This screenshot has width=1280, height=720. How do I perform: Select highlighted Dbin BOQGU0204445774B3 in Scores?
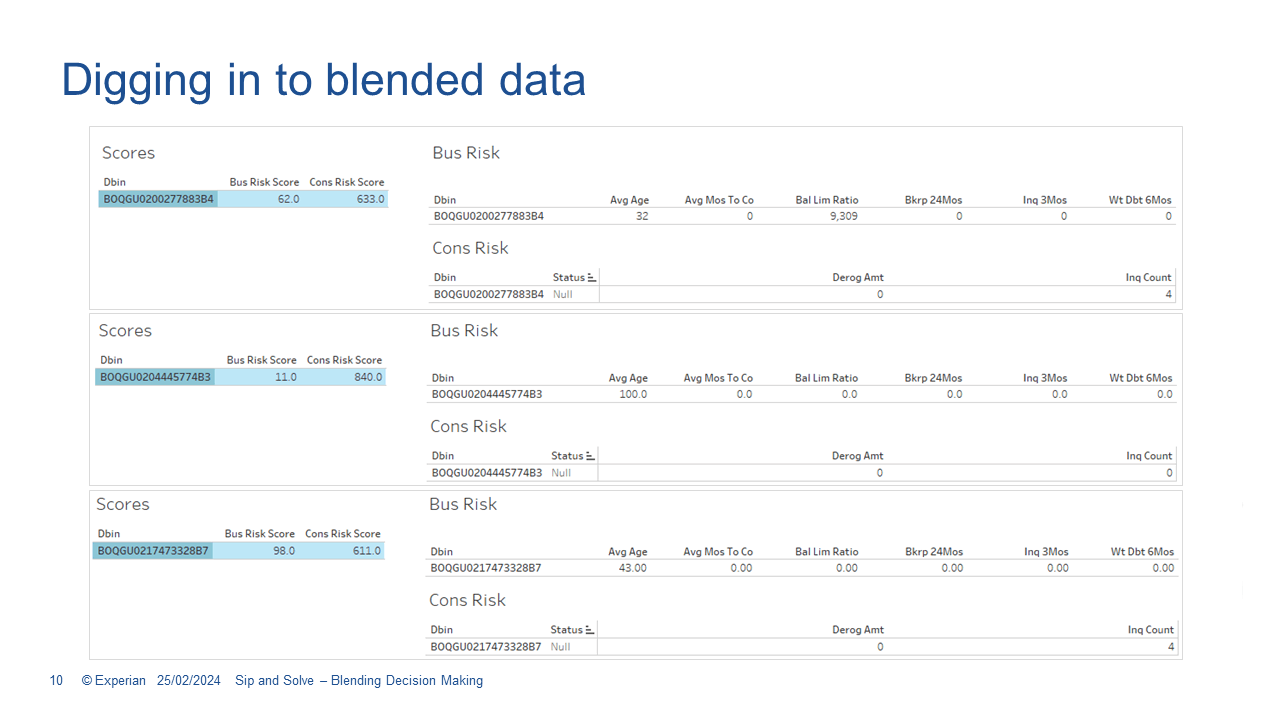coord(155,377)
